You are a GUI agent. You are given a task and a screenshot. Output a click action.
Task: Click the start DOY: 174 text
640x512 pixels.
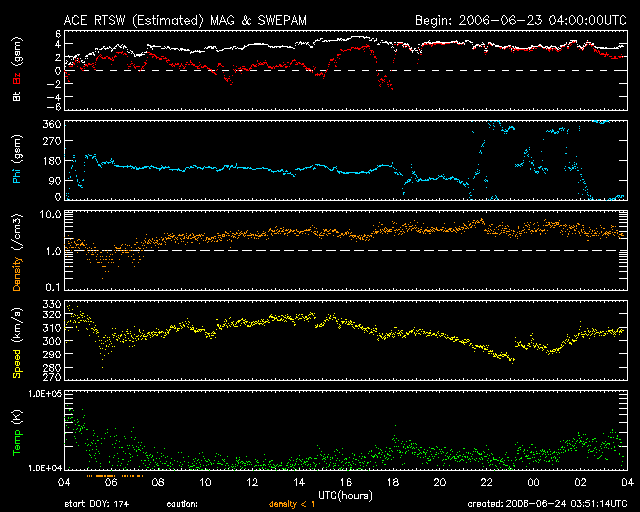tap(97, 504)
